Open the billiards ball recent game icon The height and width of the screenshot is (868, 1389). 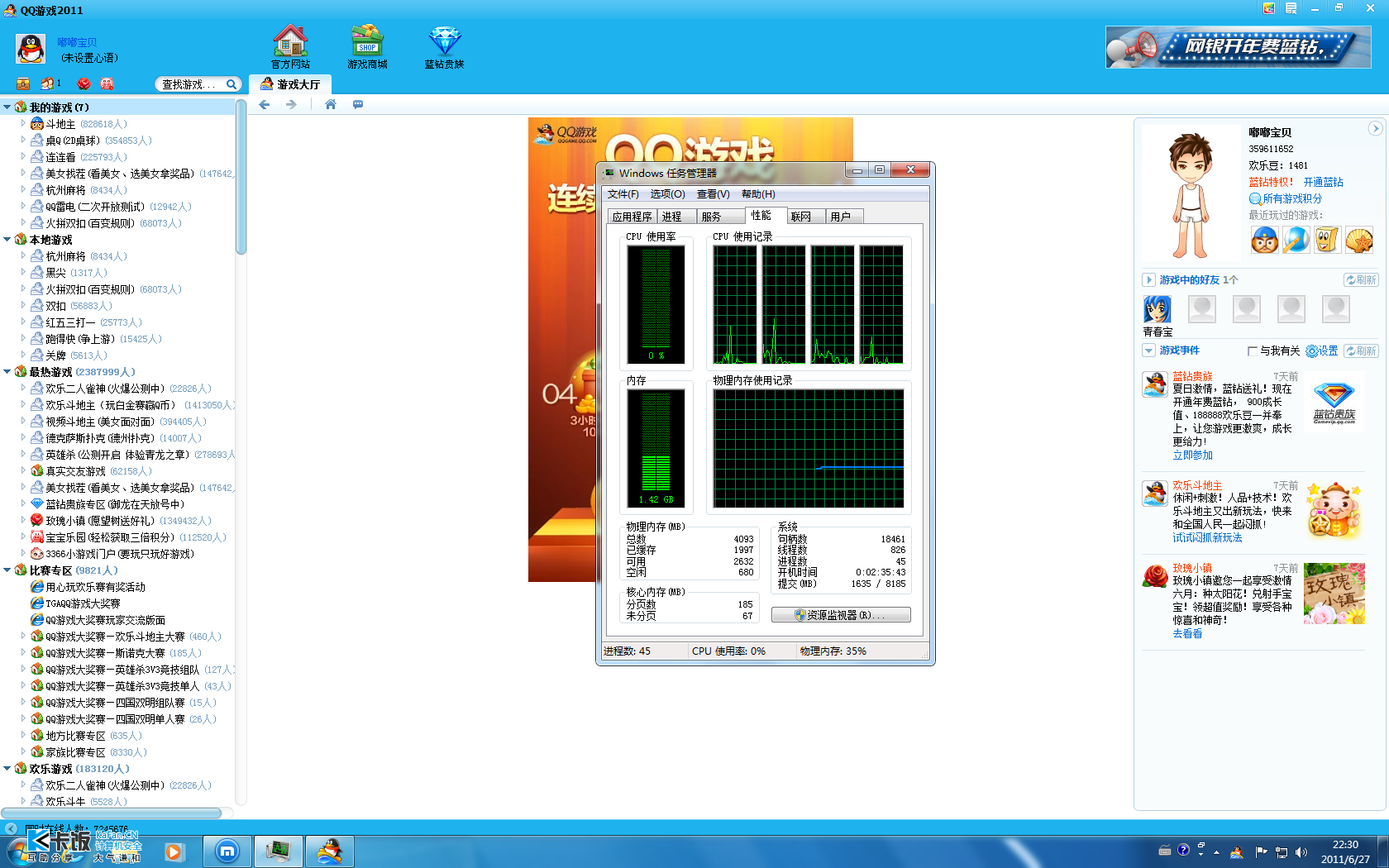point(1296,240)
